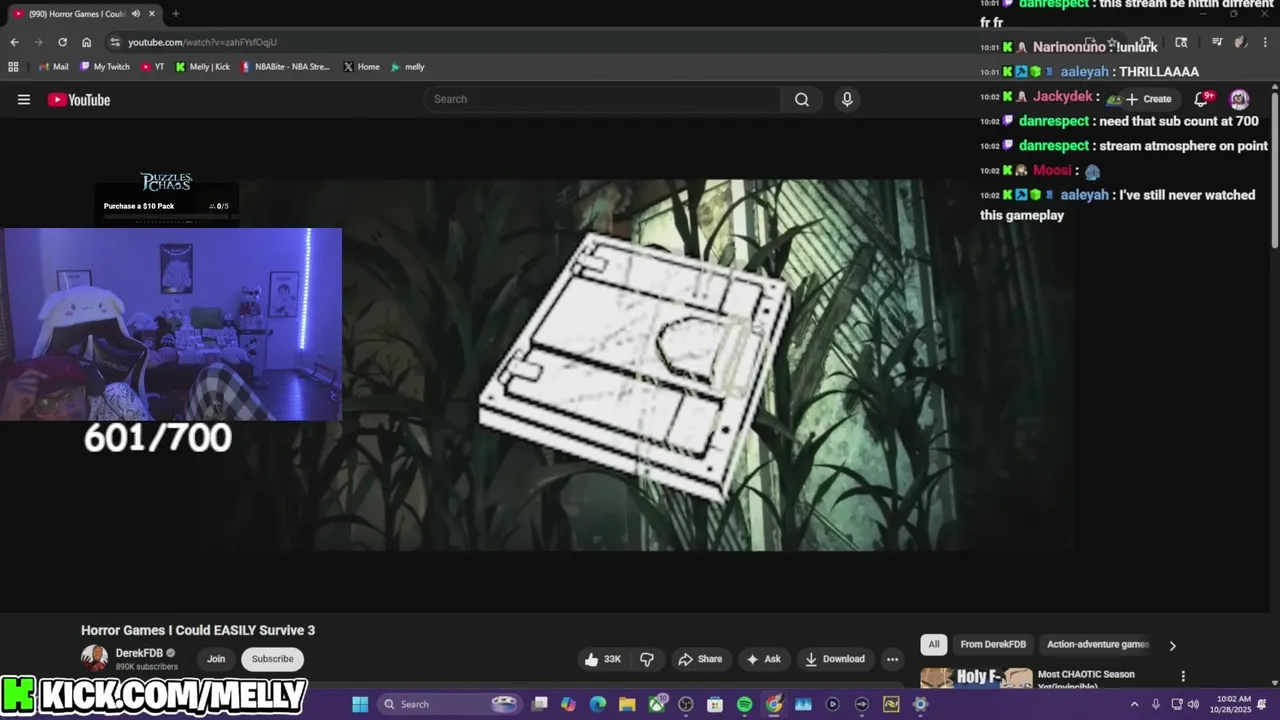
Task: Open Windows Start menu
Action: point(360,704)
